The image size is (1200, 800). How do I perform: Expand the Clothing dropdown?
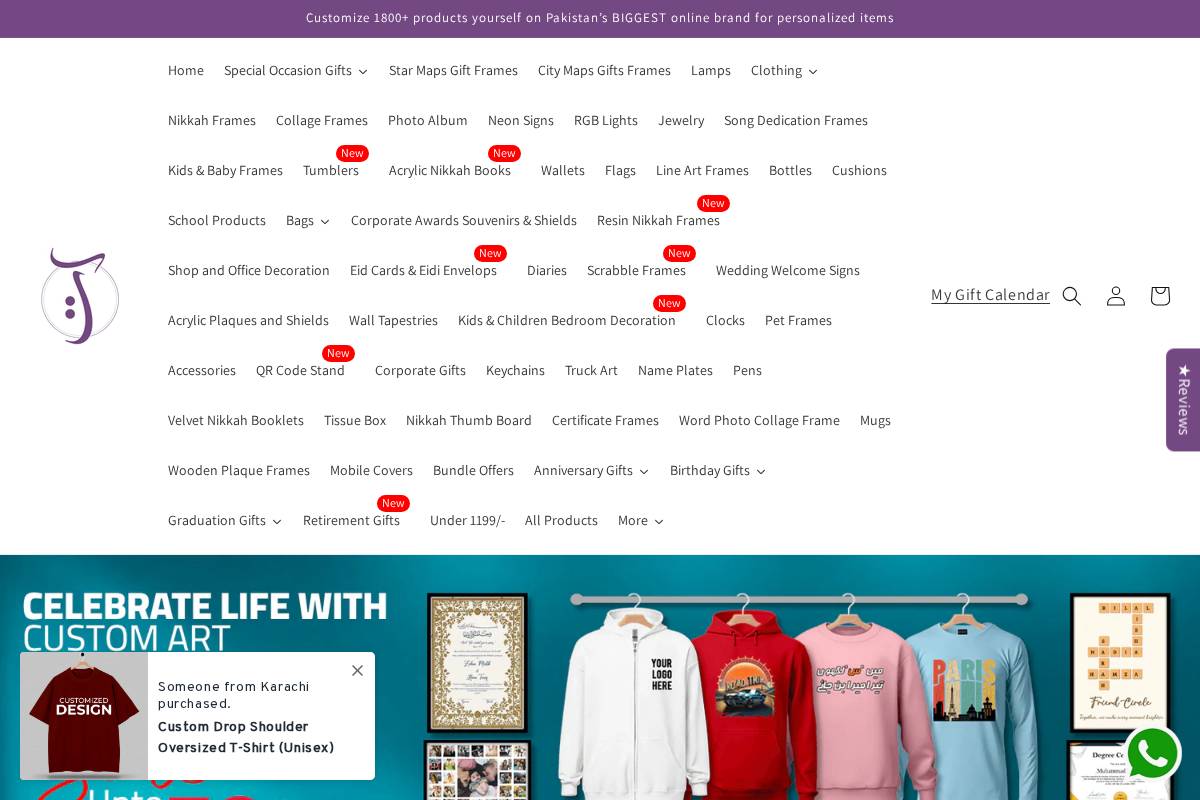point(784,70)
